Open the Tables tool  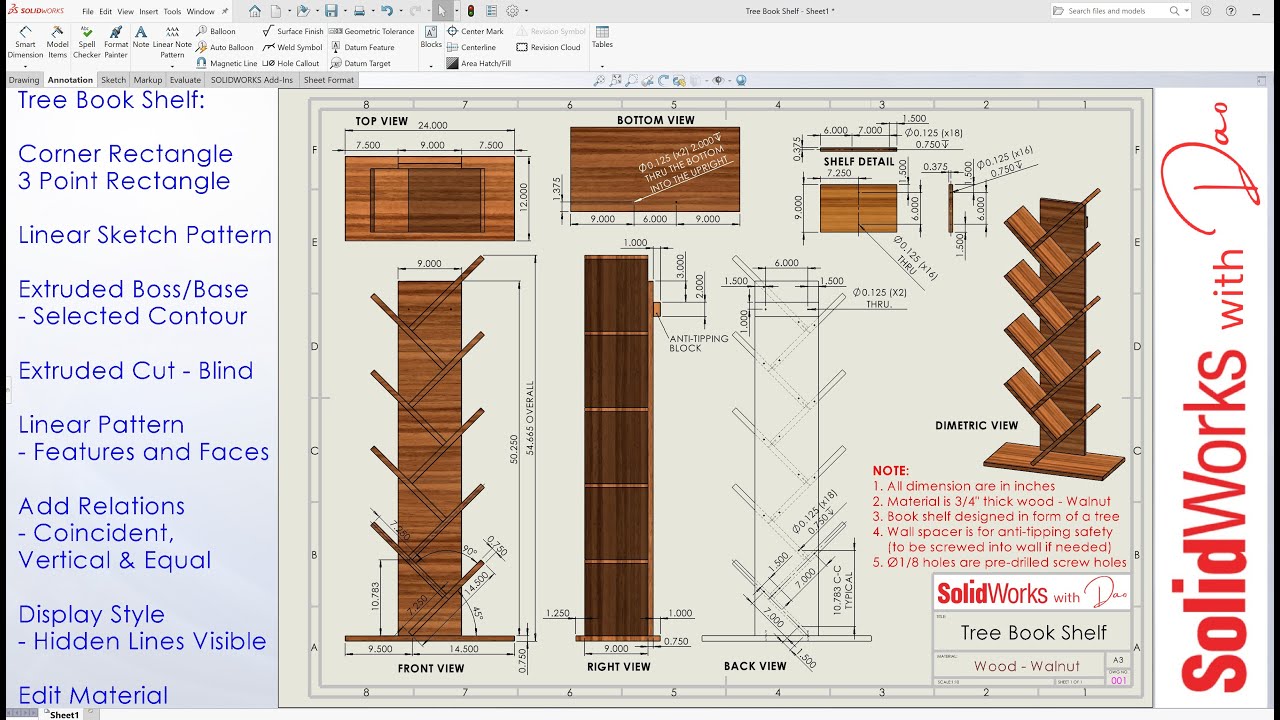[602, 37]
